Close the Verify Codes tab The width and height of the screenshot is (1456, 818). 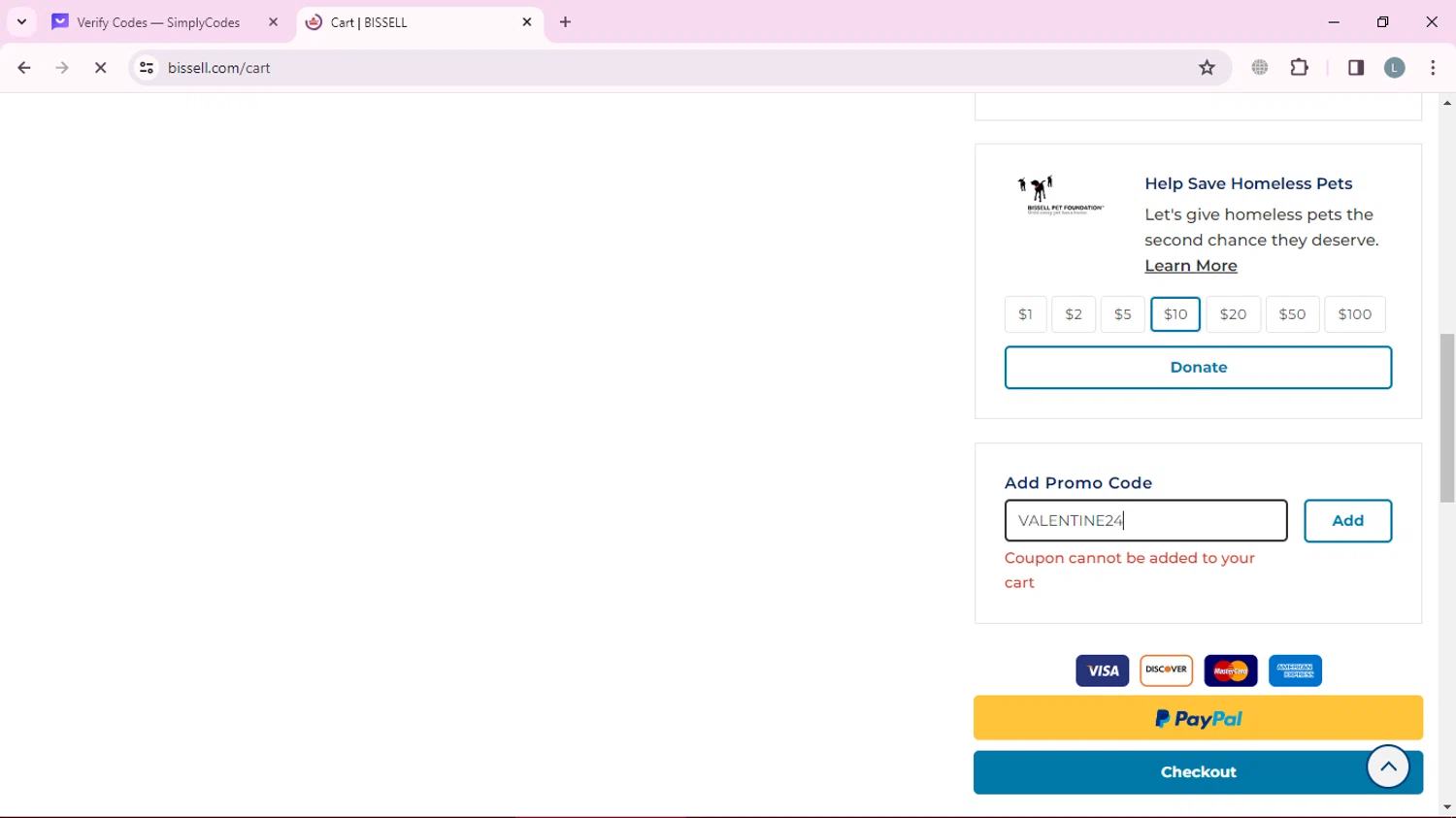tap(273, 22)
